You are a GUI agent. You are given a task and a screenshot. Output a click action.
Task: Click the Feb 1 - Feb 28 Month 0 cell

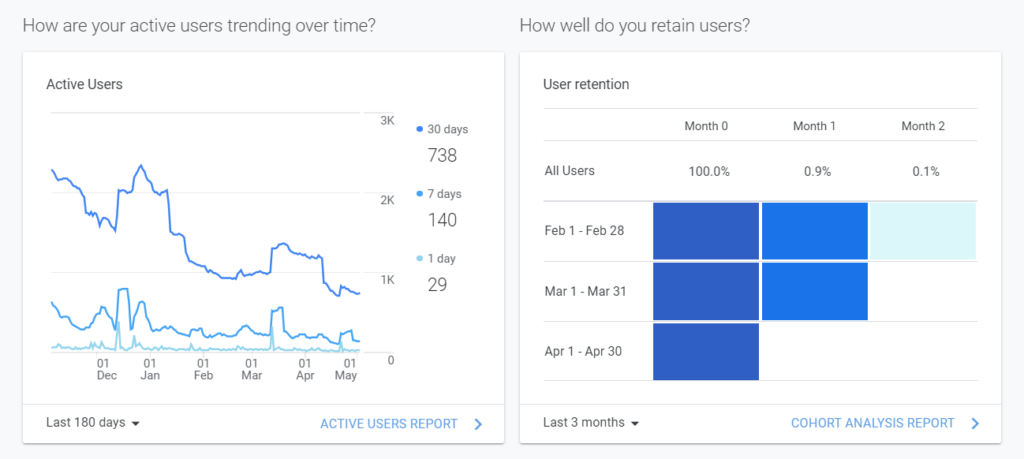[x=706, y=231]
